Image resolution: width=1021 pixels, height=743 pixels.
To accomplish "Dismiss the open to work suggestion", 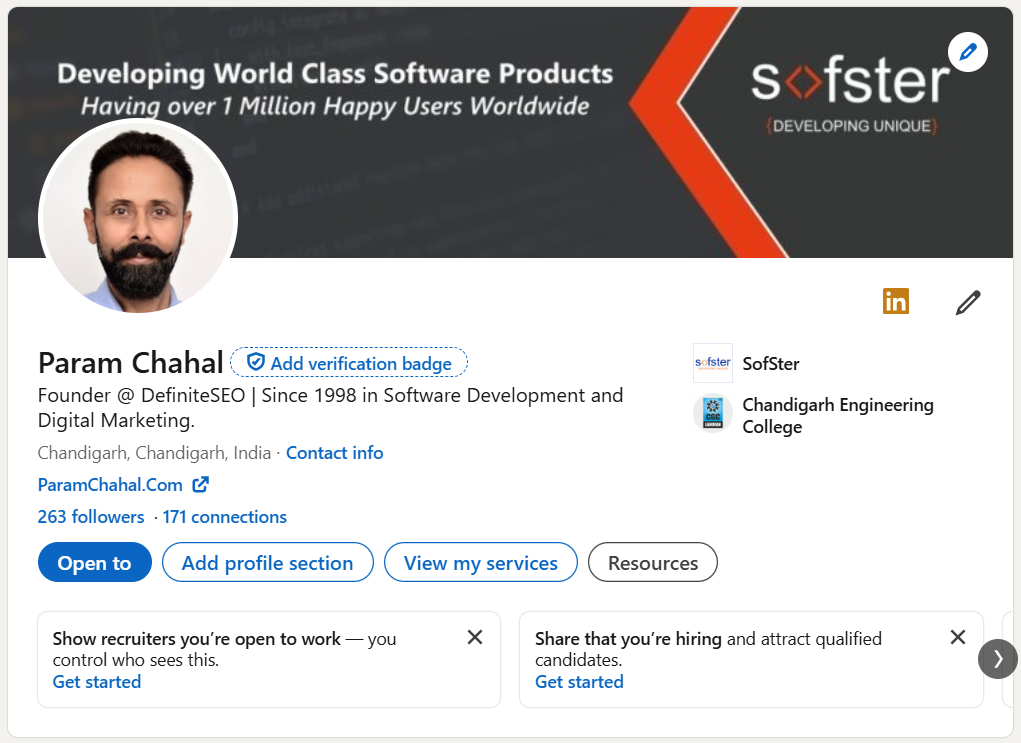I will click(x=475, y=637).
